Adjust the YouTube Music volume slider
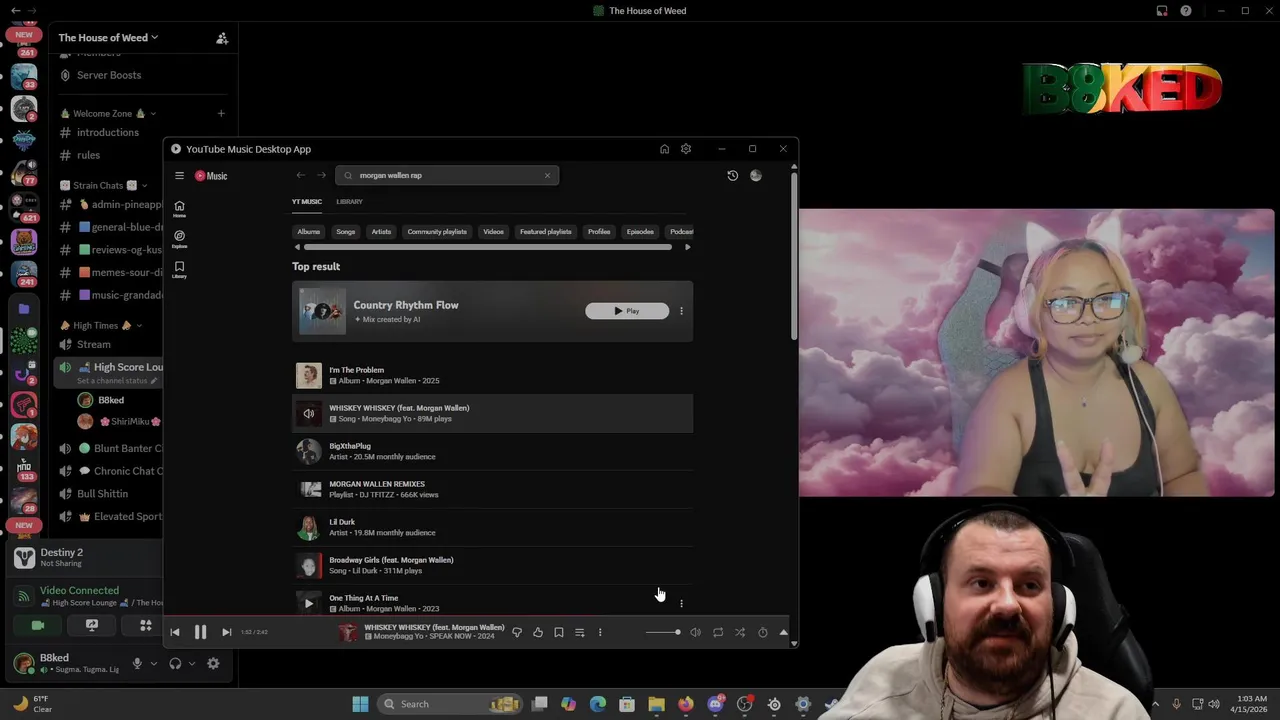This screenshot has width=1280, height=720. (x=663, y=632)
